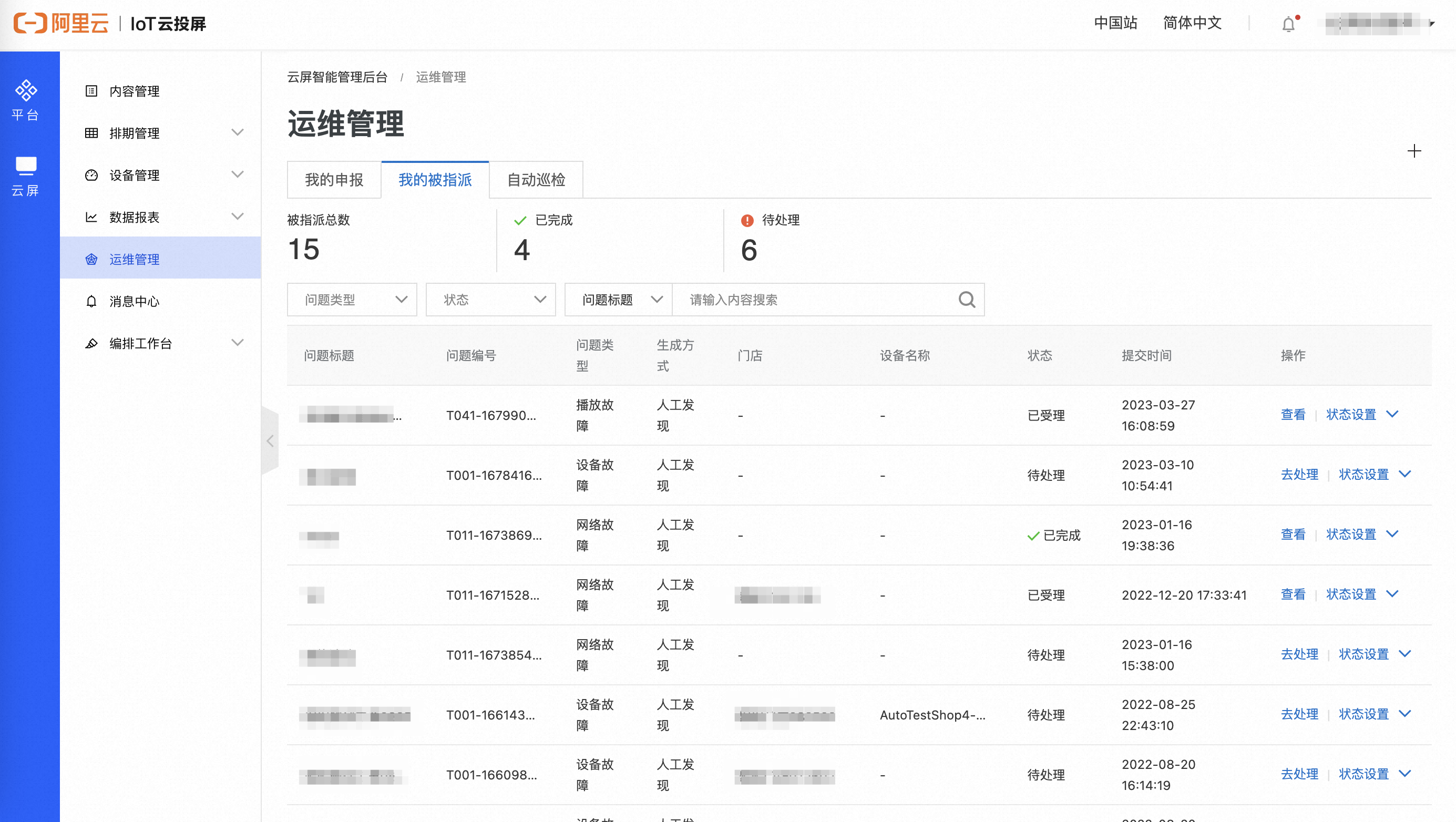
Task: Expand the 排期管理 submenu chevron
Action: pyautogui.click(x=238, y=132)
